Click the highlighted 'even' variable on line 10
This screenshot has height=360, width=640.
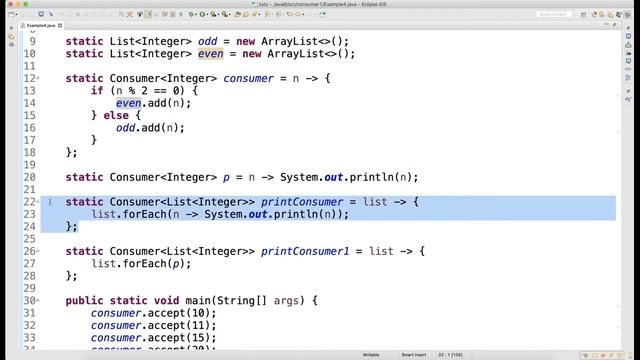tap(211, 53)
